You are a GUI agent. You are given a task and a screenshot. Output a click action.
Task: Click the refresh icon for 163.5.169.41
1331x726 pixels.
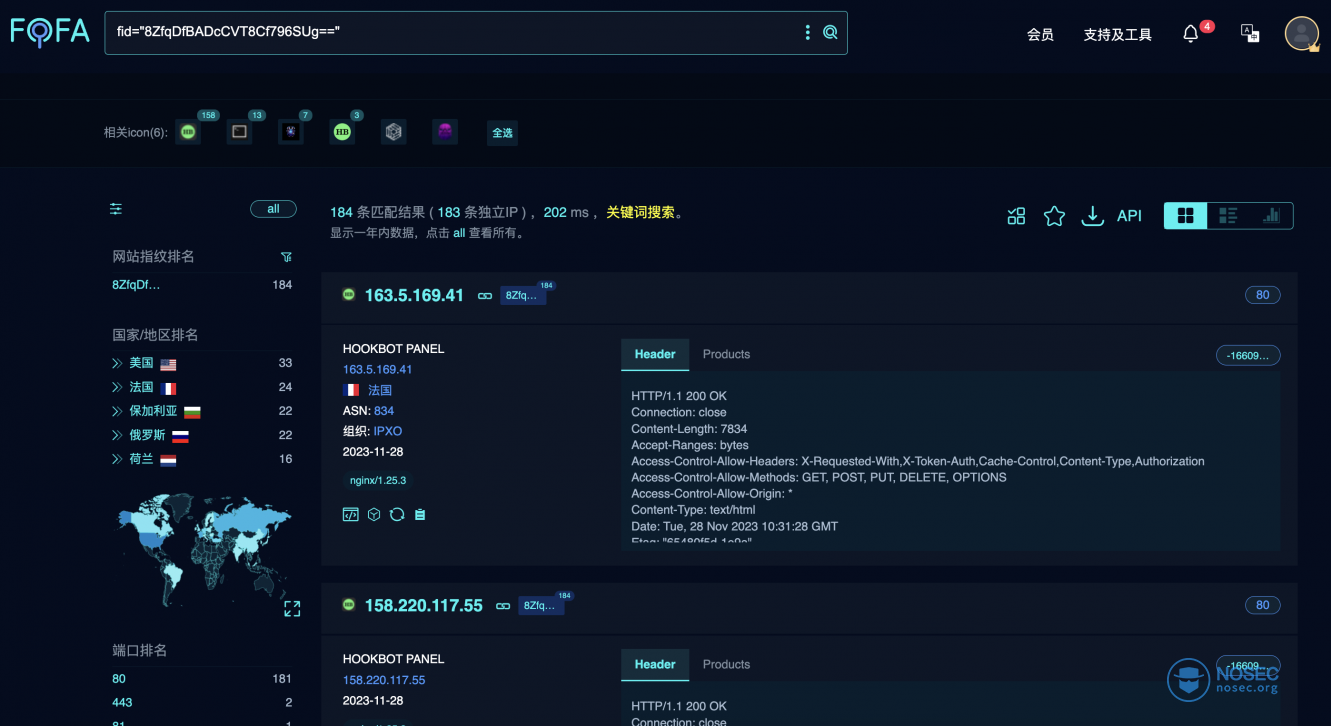tap(397, 514)
